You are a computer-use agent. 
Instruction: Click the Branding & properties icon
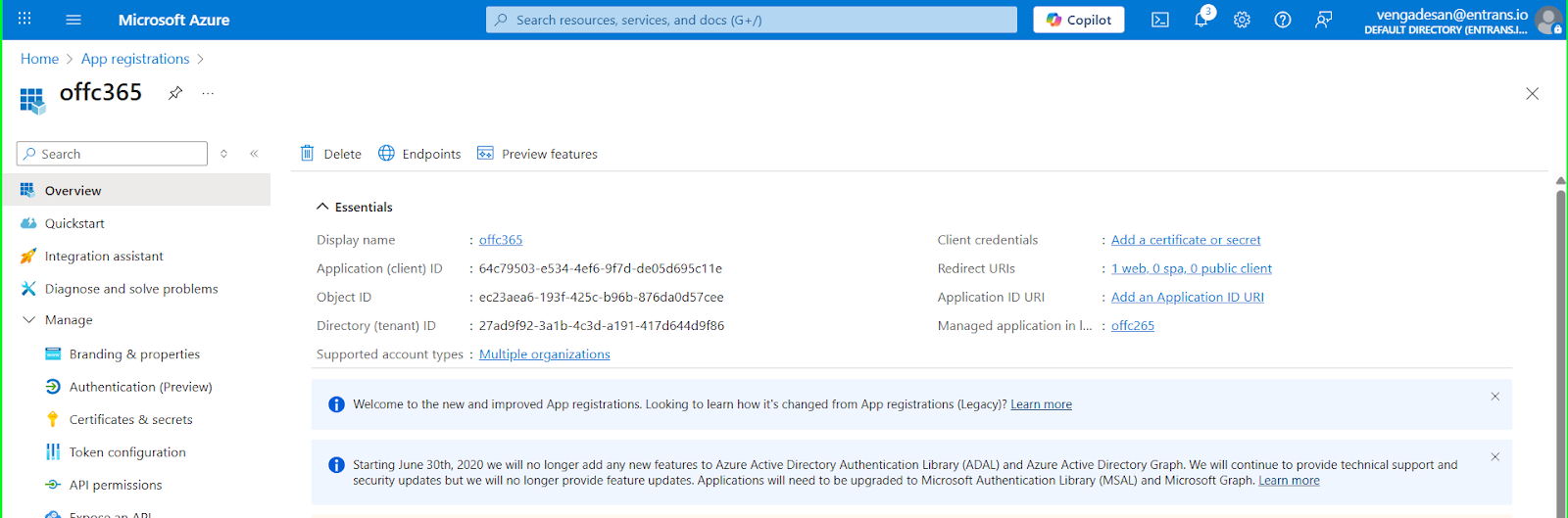pyautogui.click(x=53, y=353)
